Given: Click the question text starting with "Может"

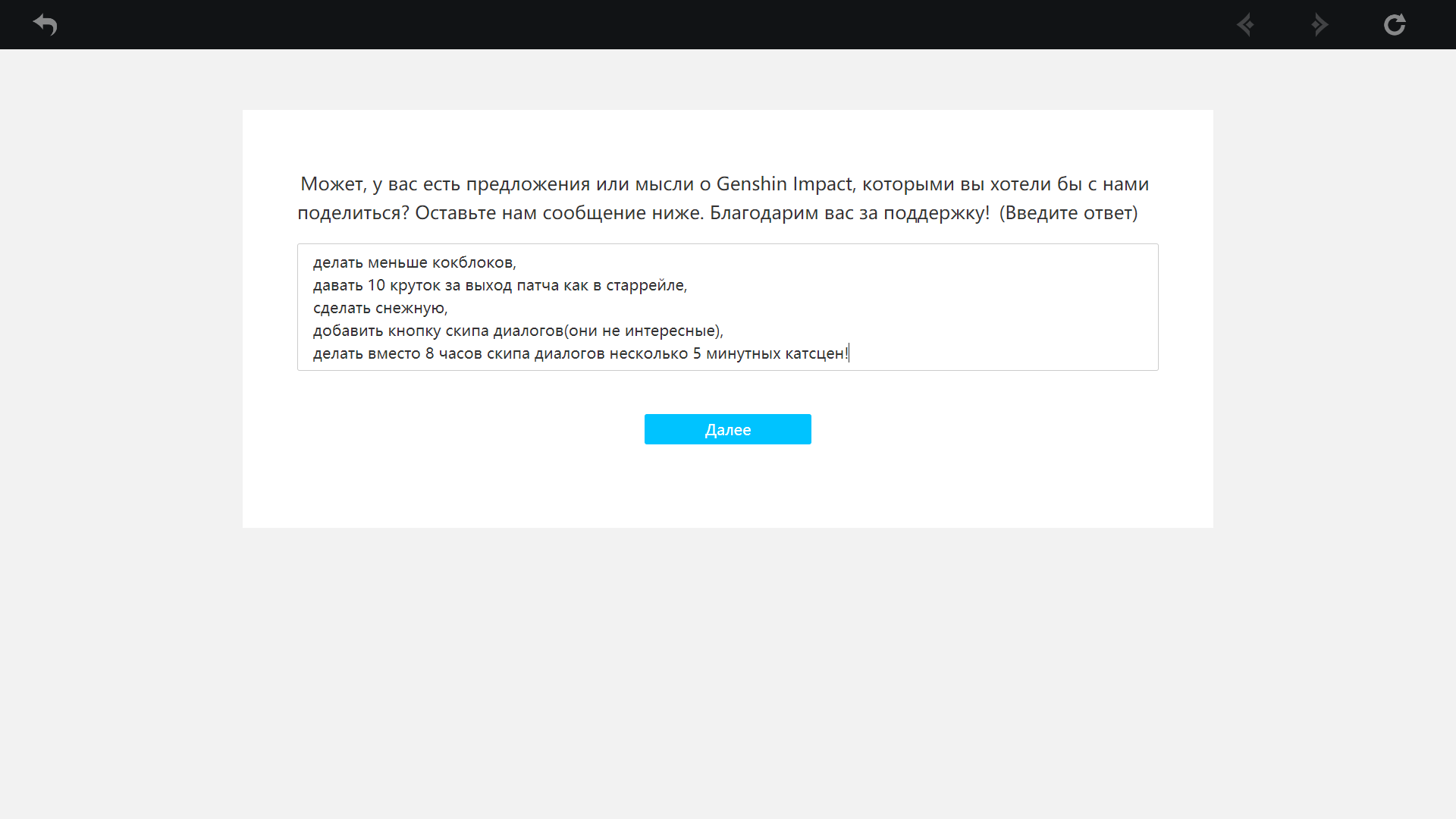Looking at the screenshot, I should [332, 184].
